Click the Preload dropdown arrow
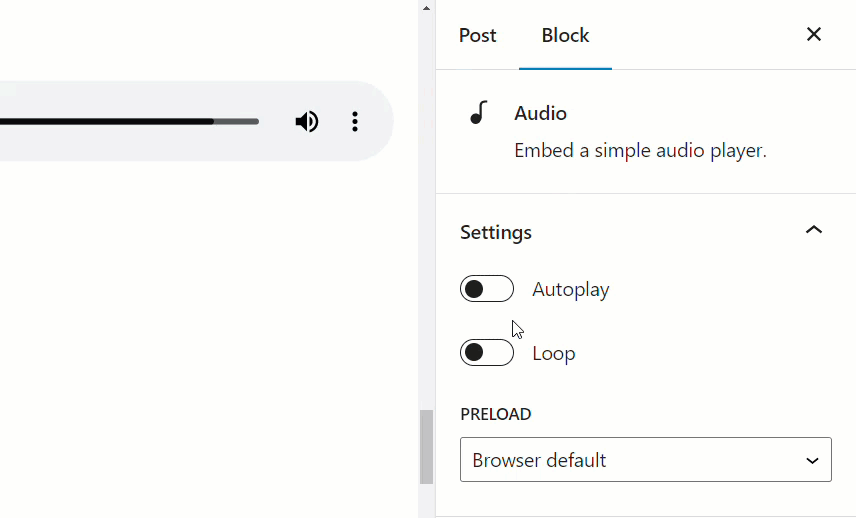856x518 pixels. (x=812, y=461)
